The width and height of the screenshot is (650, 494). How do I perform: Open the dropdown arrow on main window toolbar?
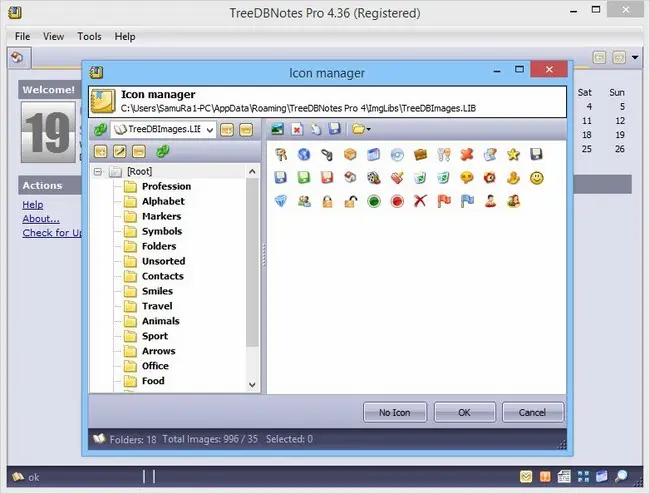pos(635,57)
